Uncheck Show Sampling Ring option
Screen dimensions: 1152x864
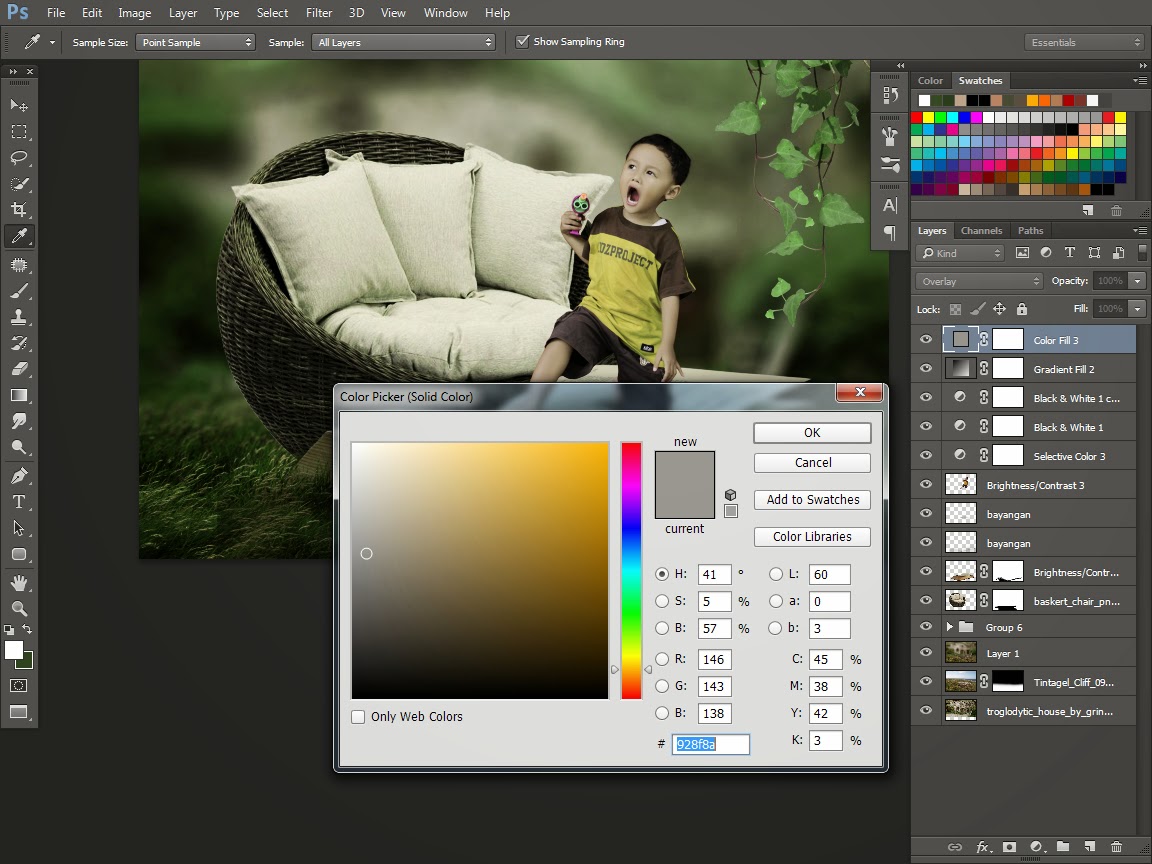[x=522, y=42]
